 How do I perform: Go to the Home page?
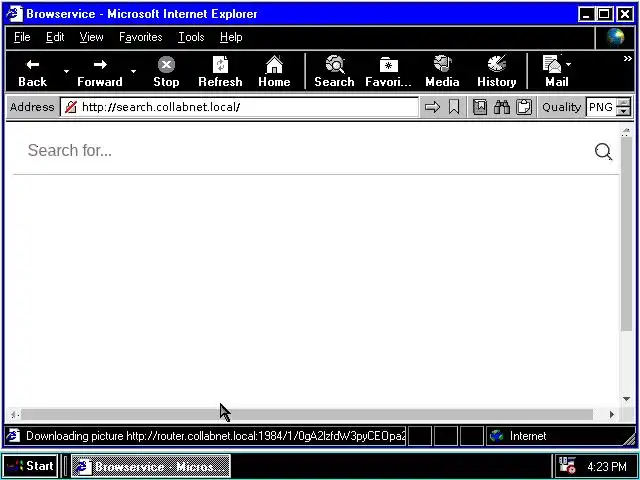pyautogui.click(x=274, y=72)
